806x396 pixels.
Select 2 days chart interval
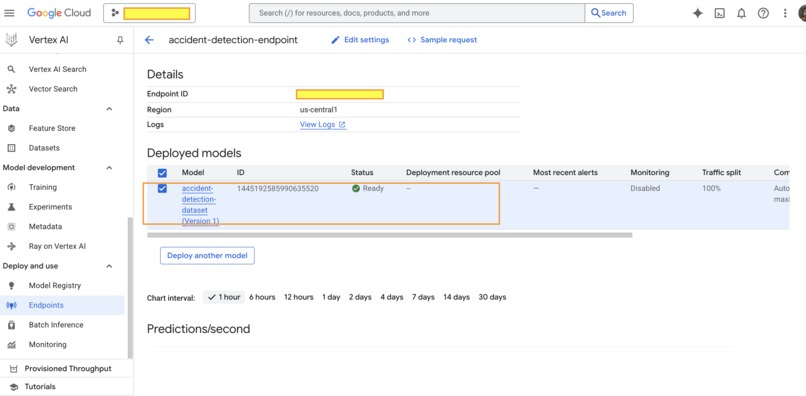pos(360,297)
